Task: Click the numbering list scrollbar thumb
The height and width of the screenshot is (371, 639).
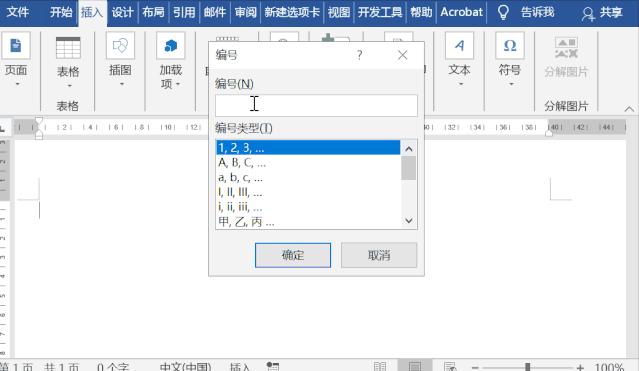Action: 409,168
